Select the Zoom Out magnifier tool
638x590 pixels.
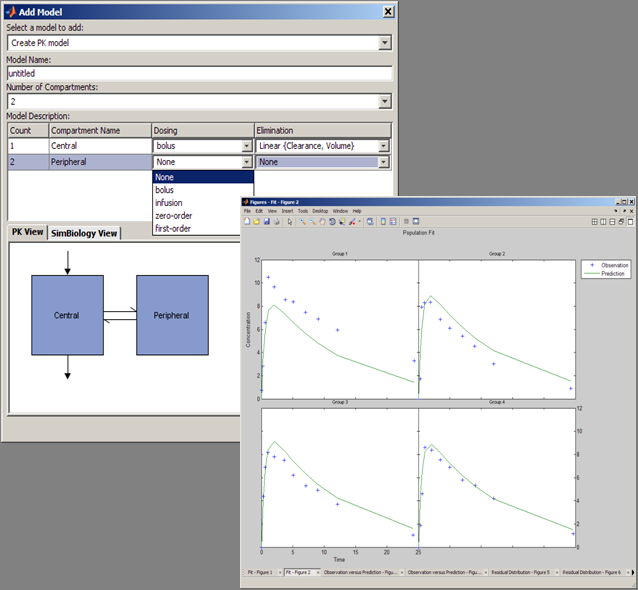point(312,221)
